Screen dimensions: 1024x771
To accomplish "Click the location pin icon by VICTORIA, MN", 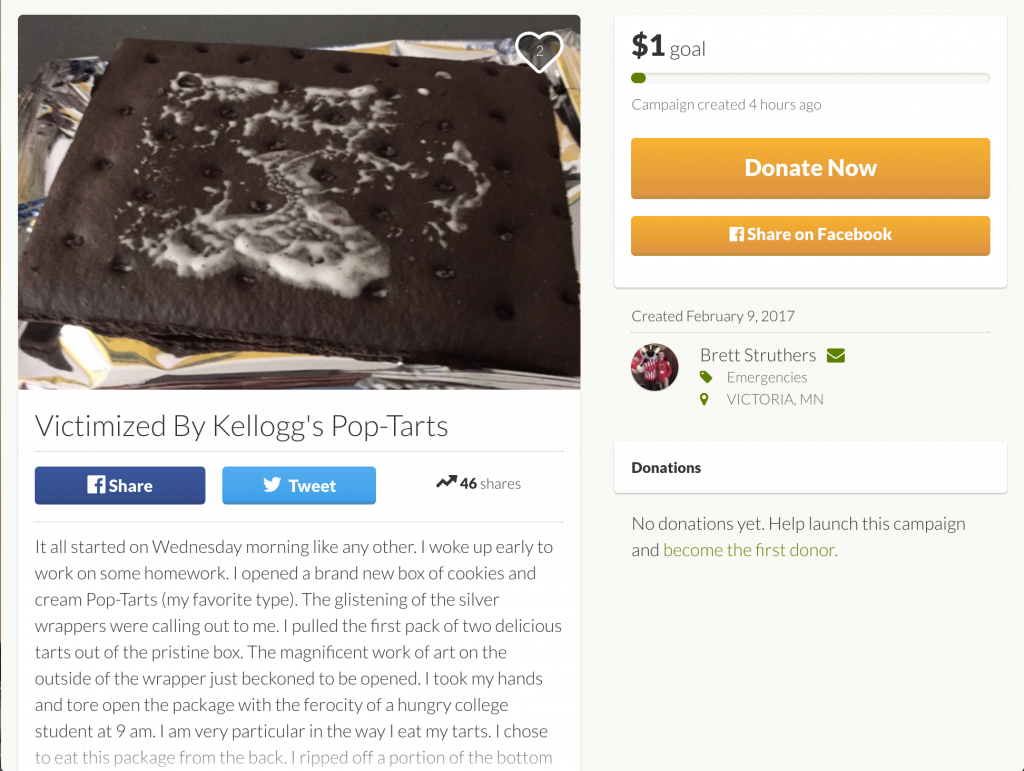I will (x=705, y=399).
